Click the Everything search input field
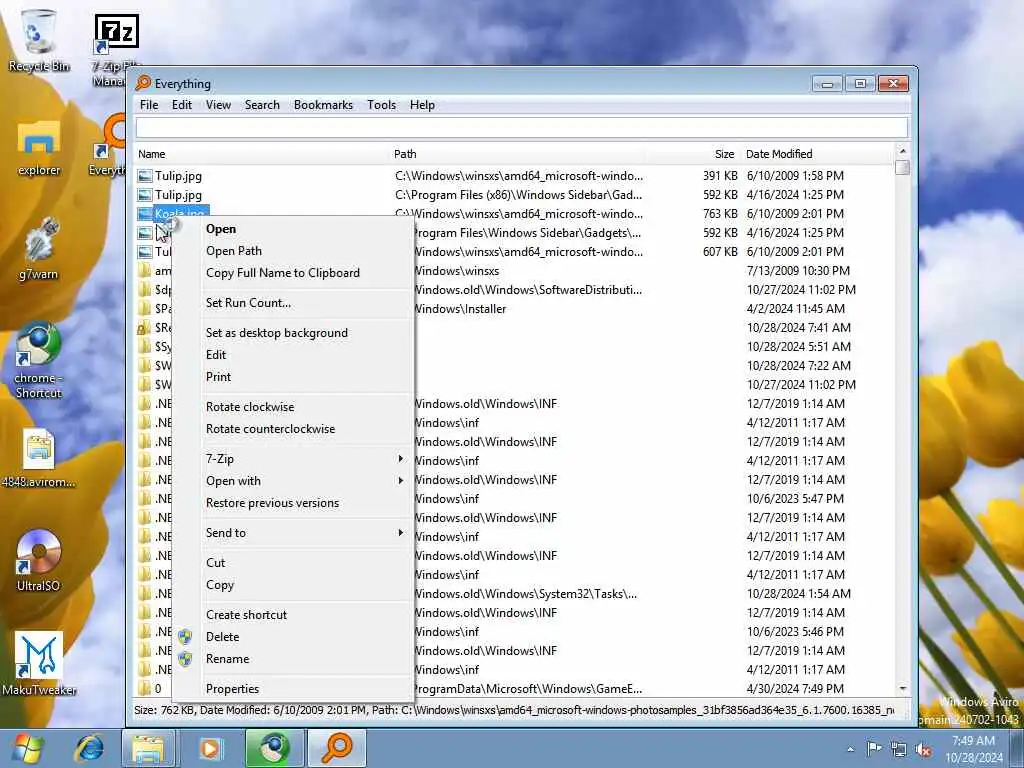The width and height of the screenshot is (1024, 768). pos(521,127)
